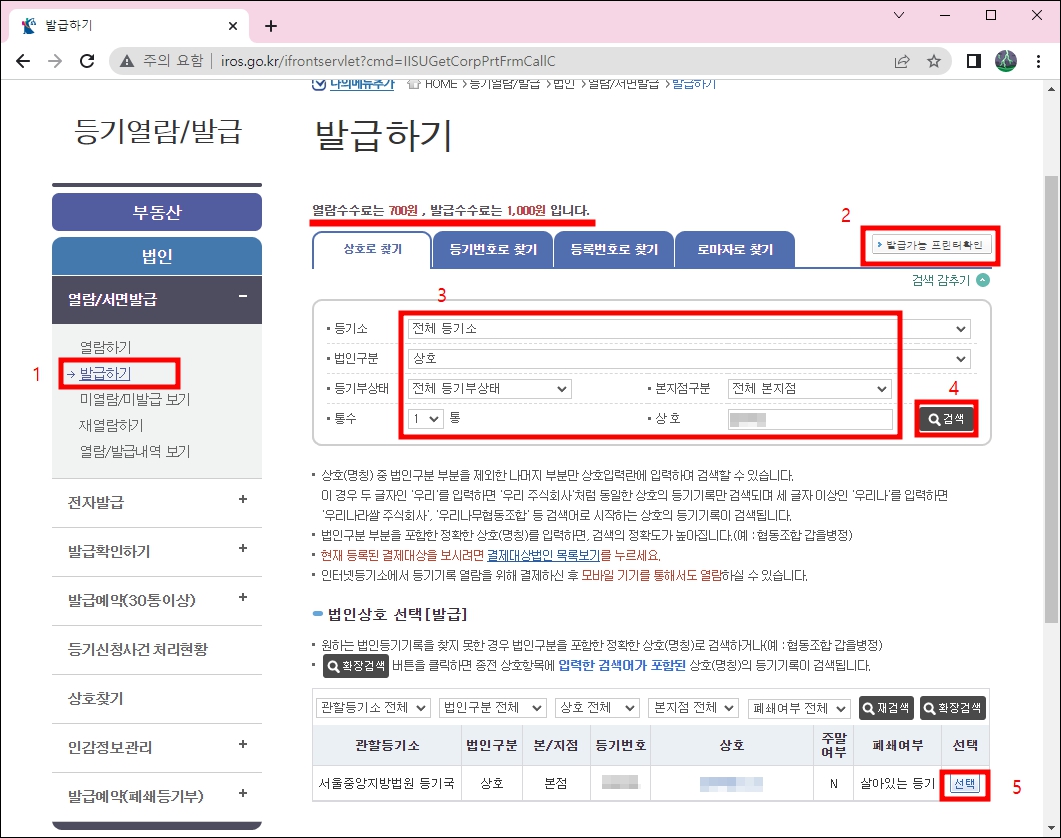Reload the page with the browser refresh icon

[x=87, y=60]
